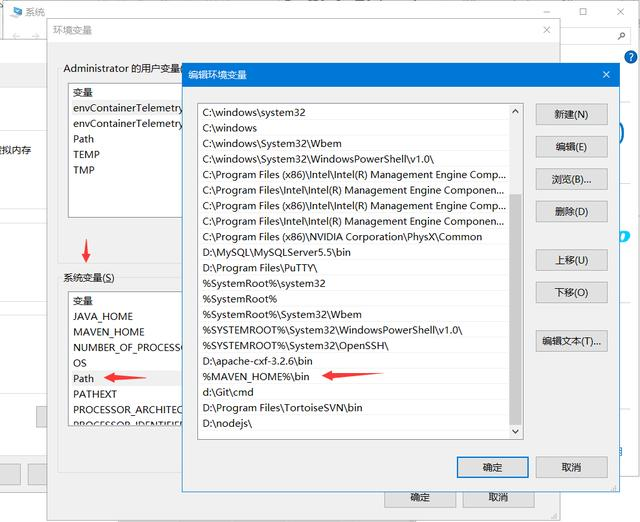Select PATHEXT in system variables

point(126,394)
